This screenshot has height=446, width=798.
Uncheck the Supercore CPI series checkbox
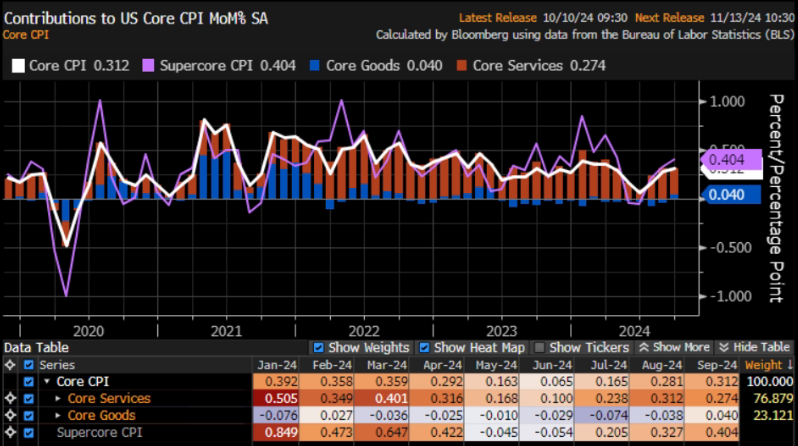[27, 432]
